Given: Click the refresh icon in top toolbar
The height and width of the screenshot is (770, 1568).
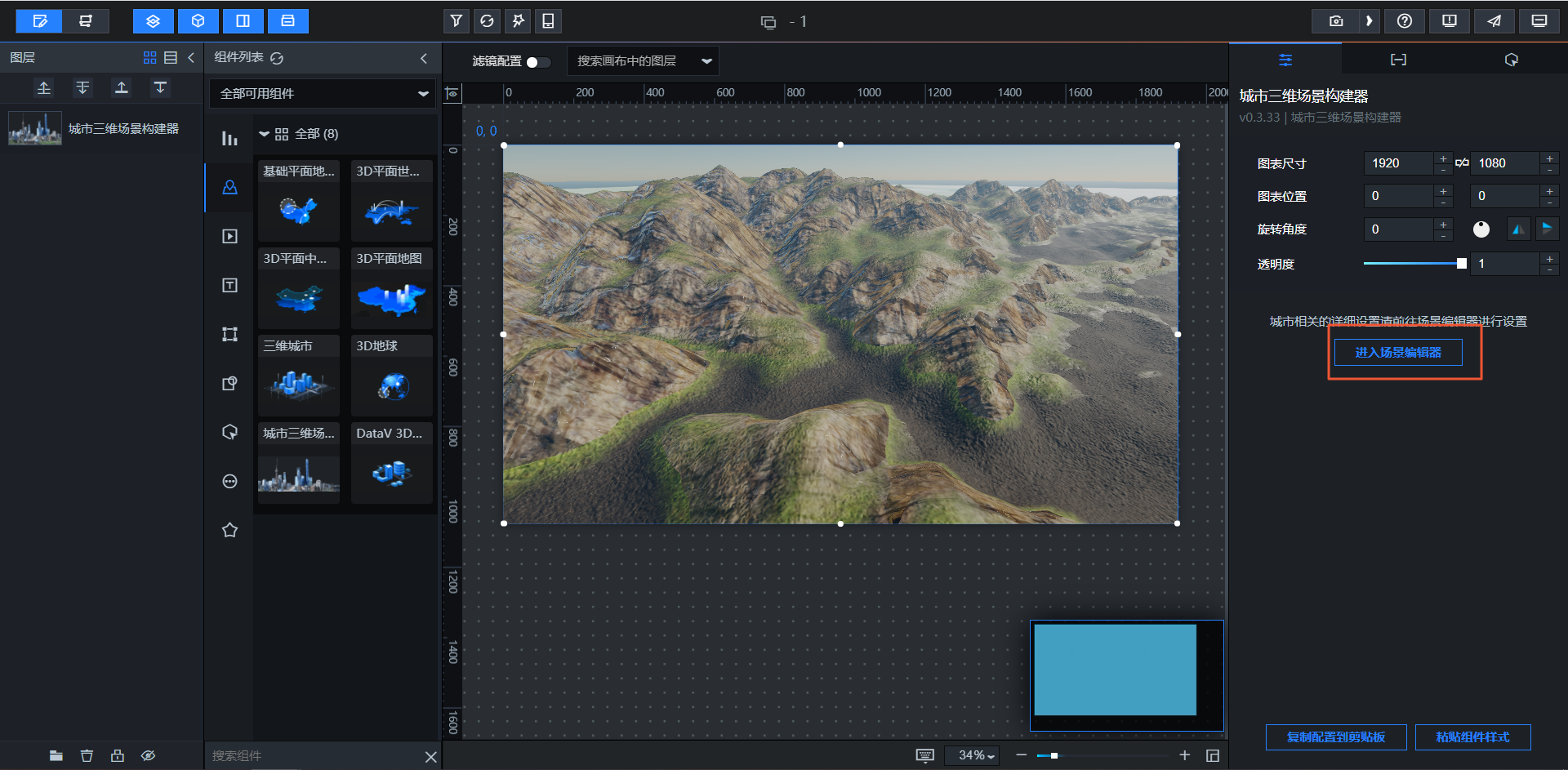Looking at the screenshot, I should (x=487, y=21).
